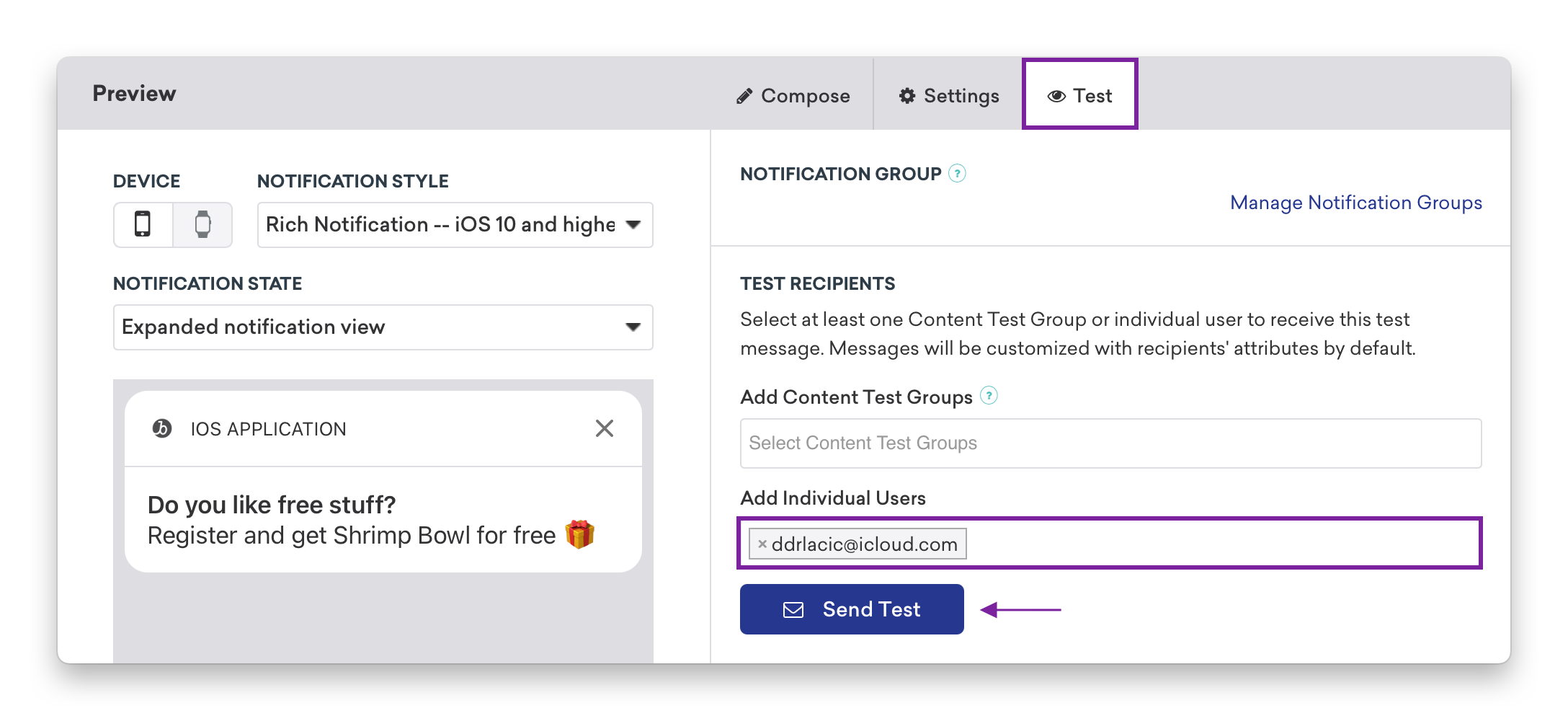Click the Notification Group help icon

tap(957, 173)
